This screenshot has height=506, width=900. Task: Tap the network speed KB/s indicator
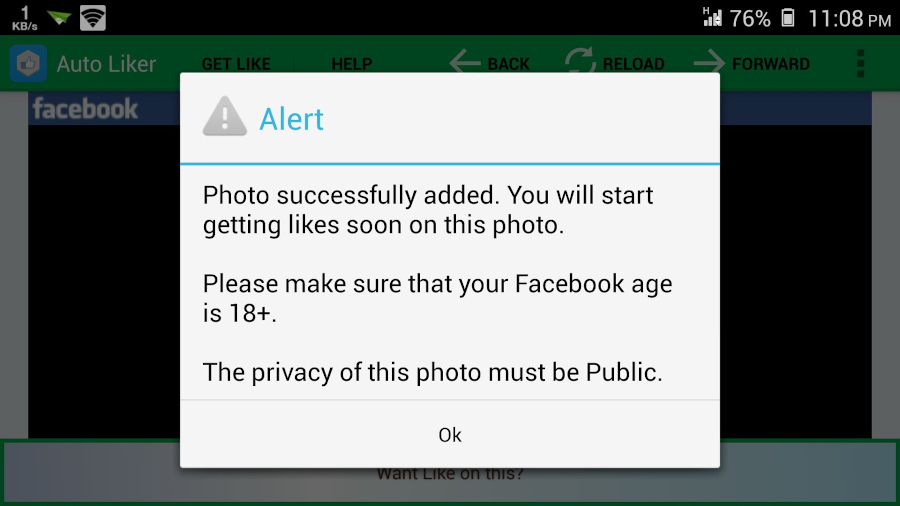click(25, 18)
